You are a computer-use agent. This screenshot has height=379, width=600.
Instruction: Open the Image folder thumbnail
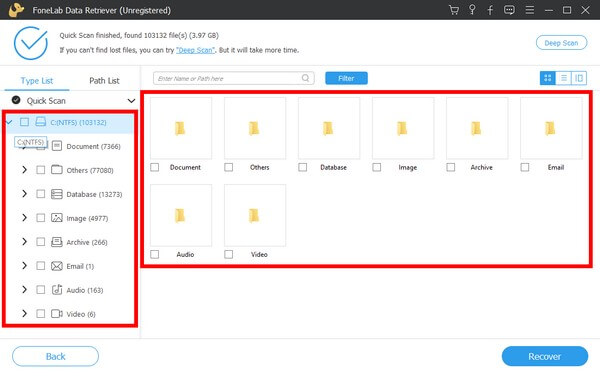point(403,128)
